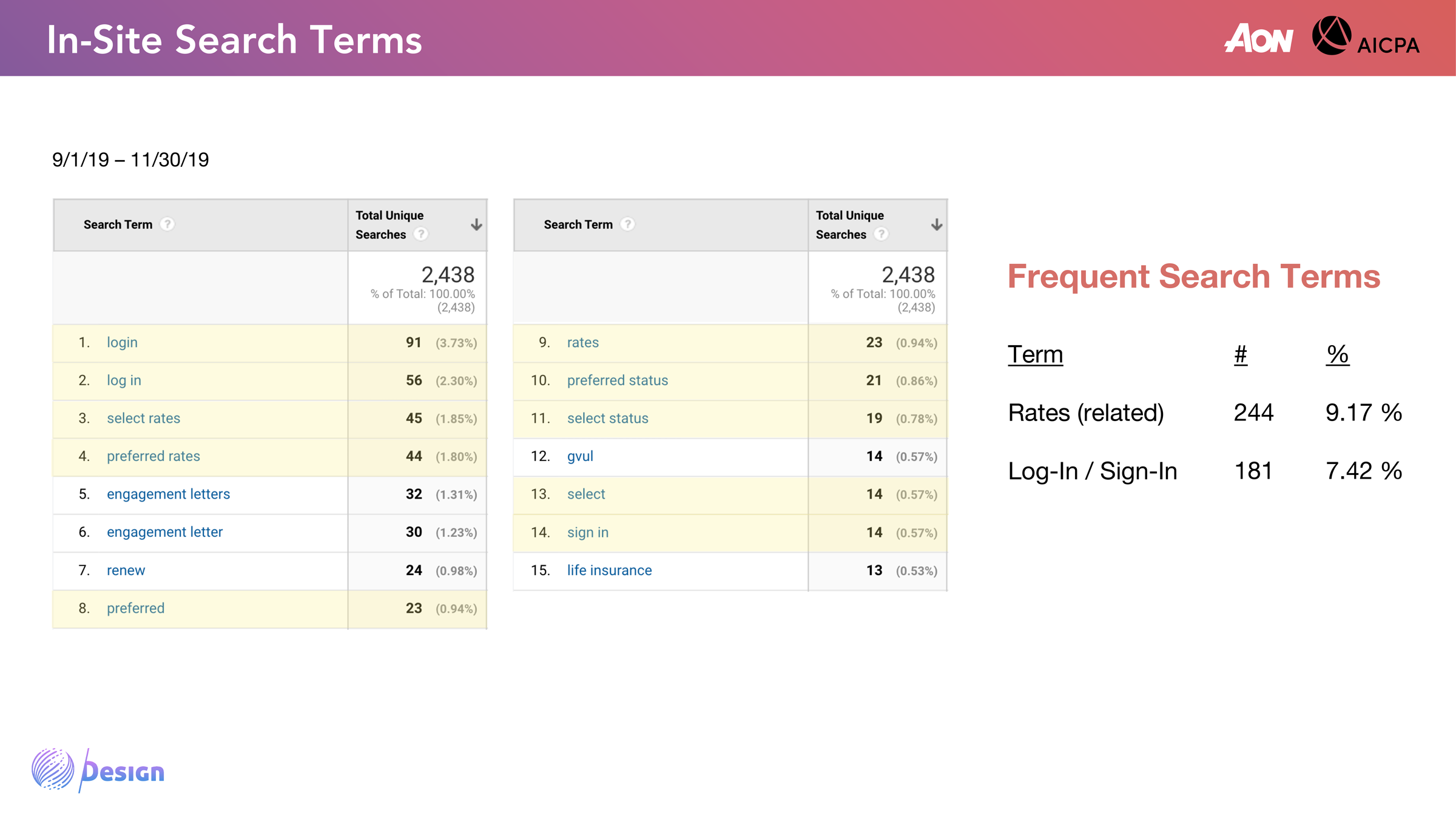Image resolution: width=1456 pixels, height=819 pixels.
Task: Open the 'login' search term link
Action: 122,343
